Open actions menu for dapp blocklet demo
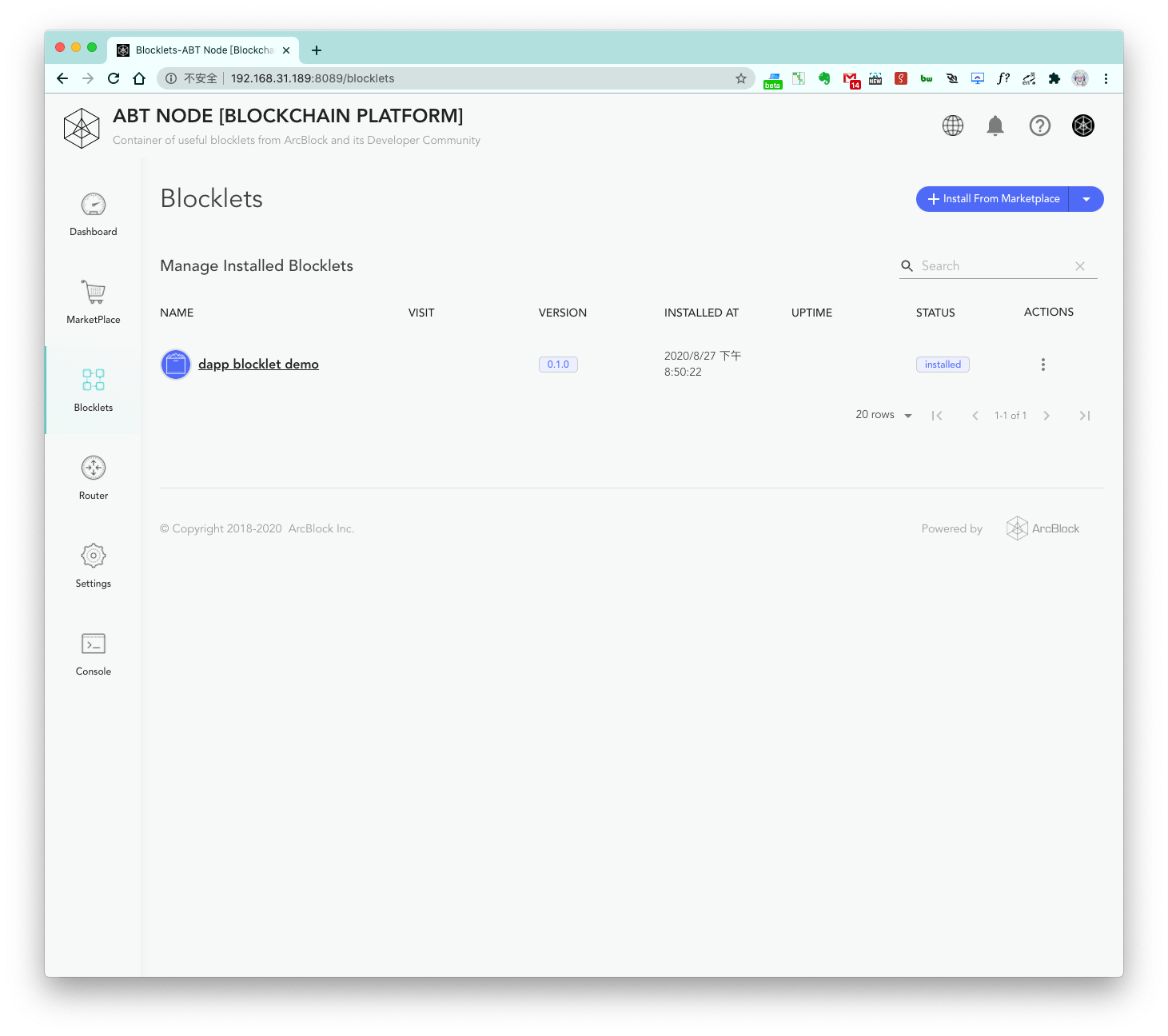 [x=1043, y=365]
